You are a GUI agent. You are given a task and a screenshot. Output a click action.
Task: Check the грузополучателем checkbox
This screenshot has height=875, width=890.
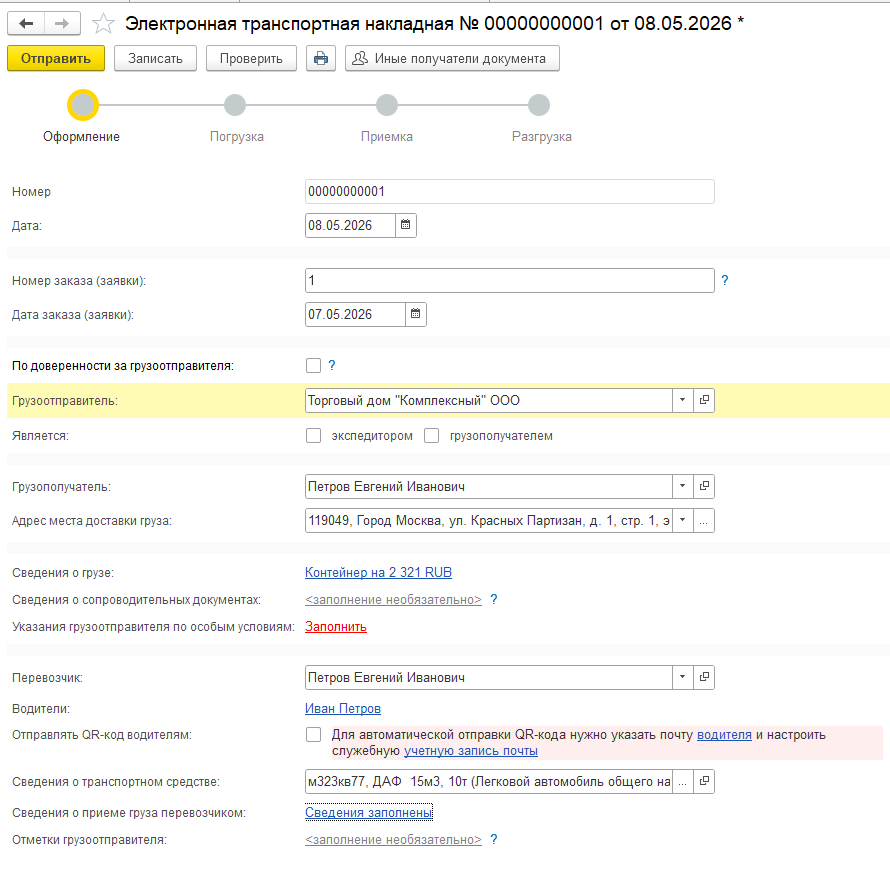click(431, 436)
